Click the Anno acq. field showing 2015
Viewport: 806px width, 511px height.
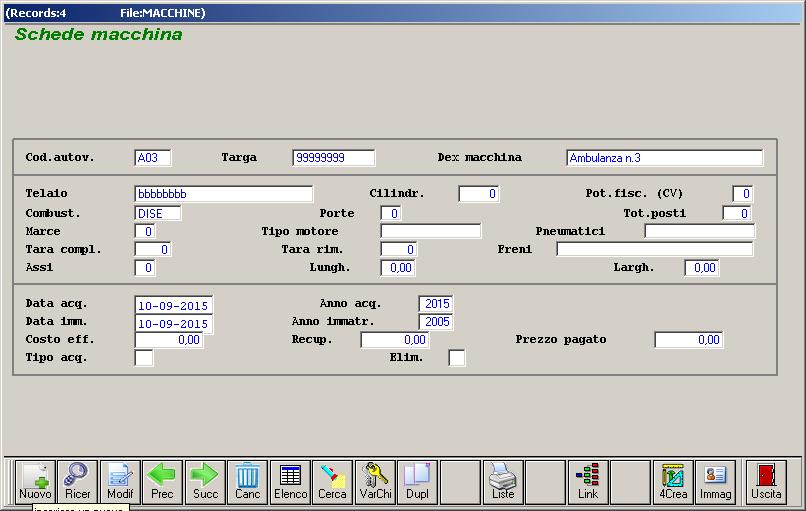pos(436,304)
